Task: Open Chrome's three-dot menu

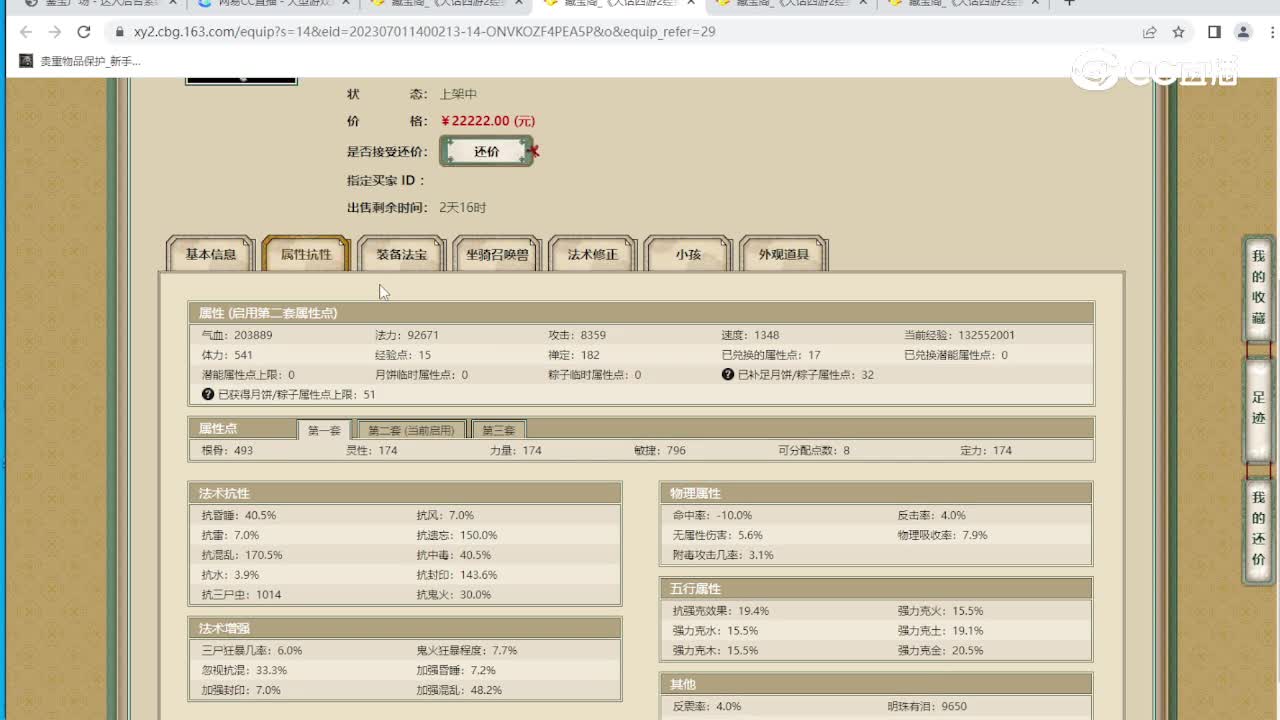Action: pyautogui.click(x=1270, y=32)
